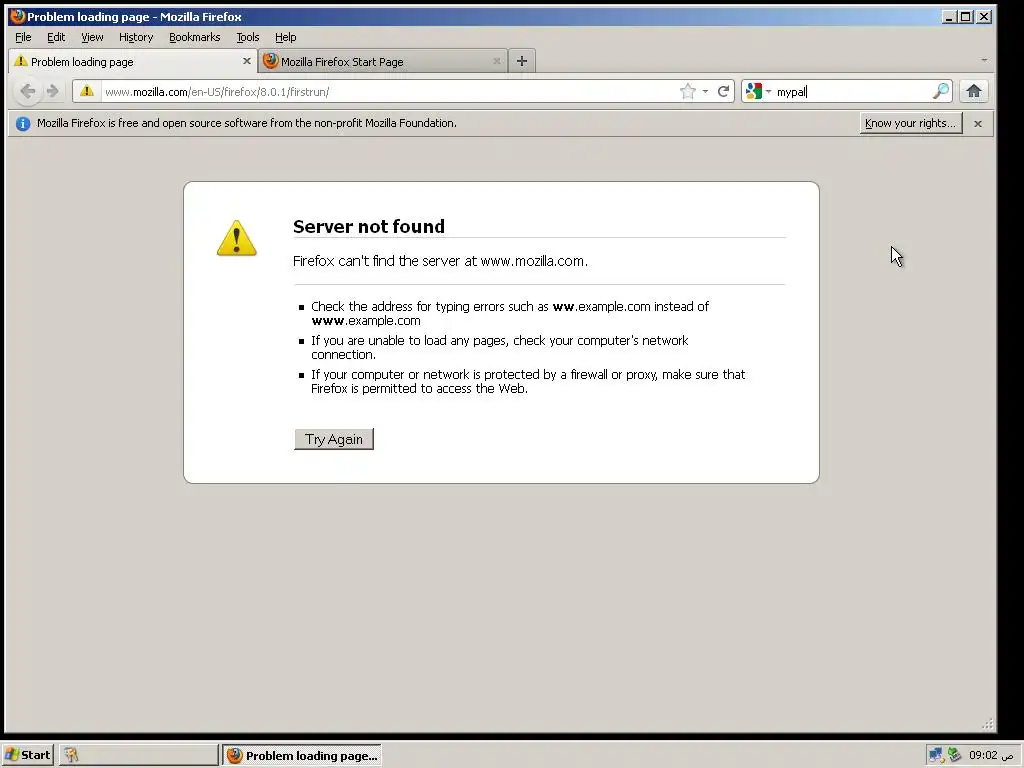Open the quick launch icon on taskbar
Screen dimensions: 1024x768
tap(71, 756)
